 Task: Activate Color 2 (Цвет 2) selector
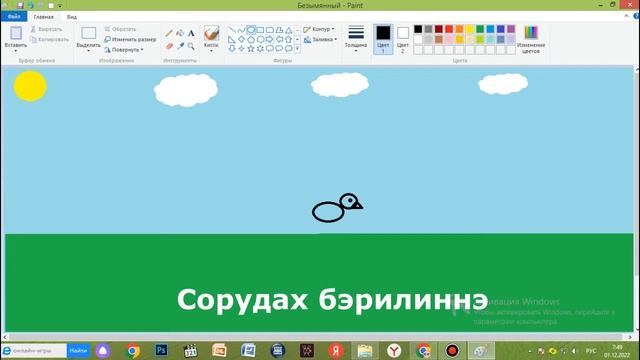pyautogui.click(x=402, y=39)
